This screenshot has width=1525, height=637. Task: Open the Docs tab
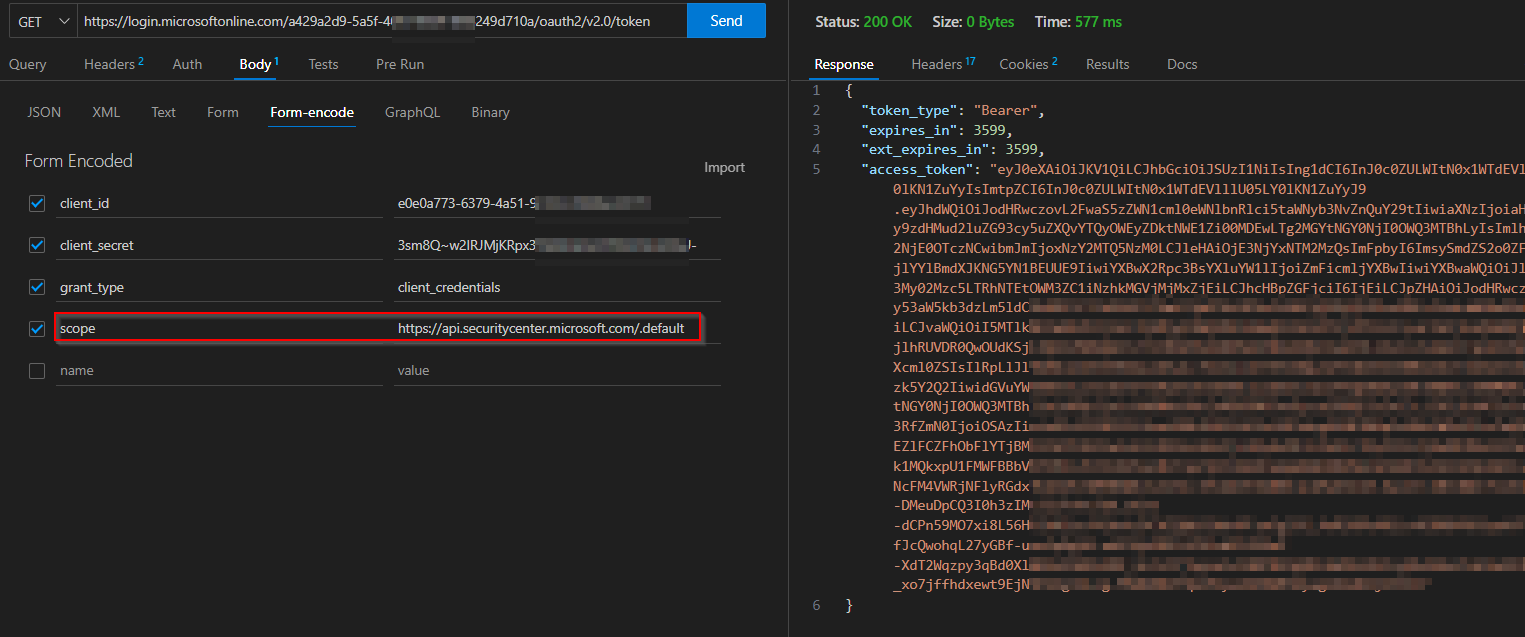(1182, 64)
